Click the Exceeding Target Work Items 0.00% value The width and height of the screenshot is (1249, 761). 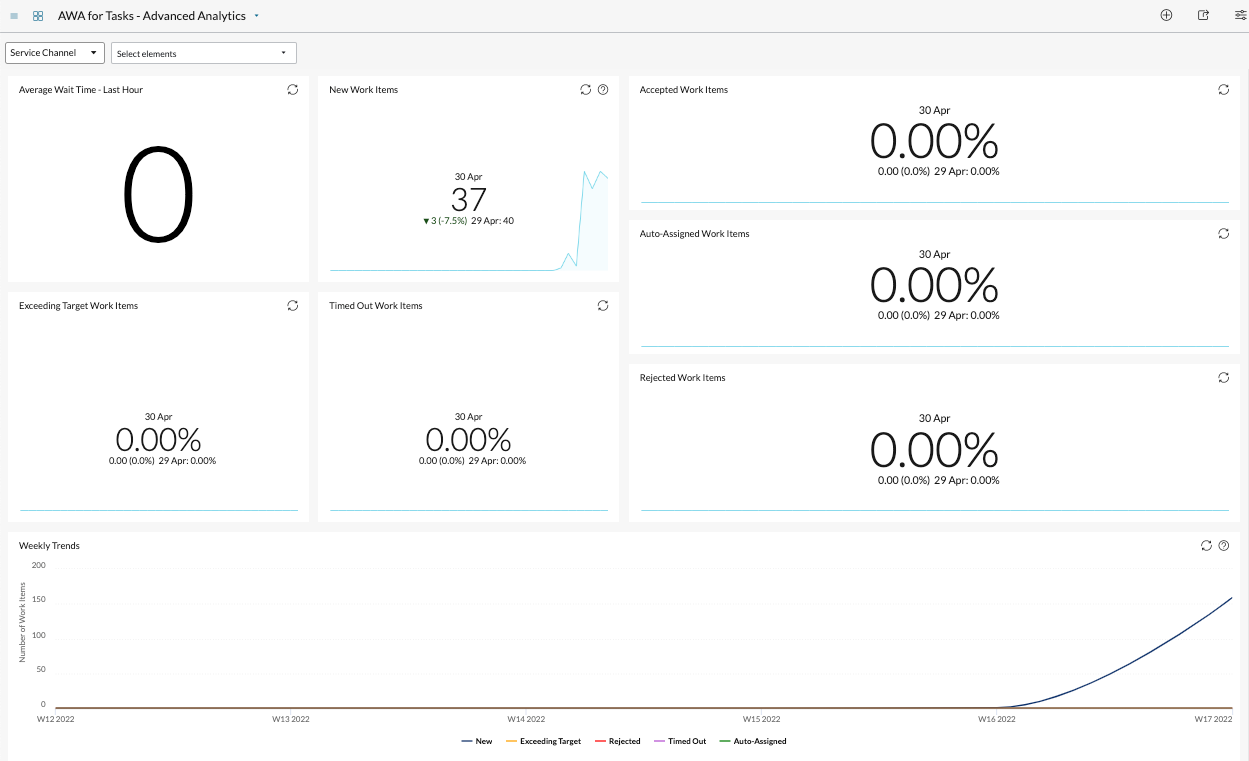[158, 439]
